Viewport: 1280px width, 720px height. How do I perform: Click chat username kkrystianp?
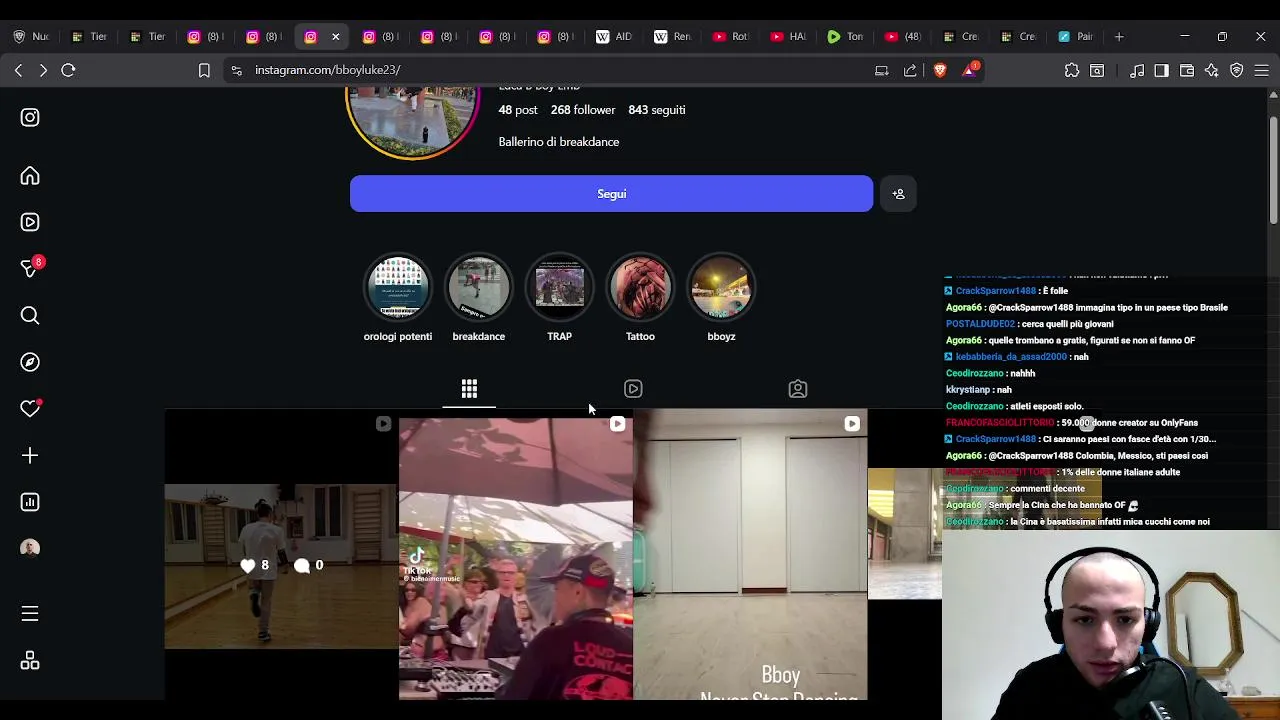pyautogui.click(x=968, y=390)
